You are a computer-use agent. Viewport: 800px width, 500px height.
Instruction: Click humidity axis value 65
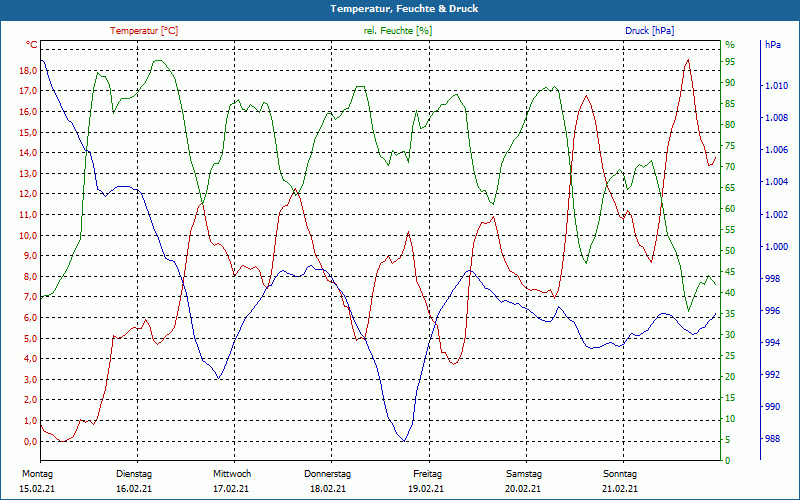coord(730,188)
